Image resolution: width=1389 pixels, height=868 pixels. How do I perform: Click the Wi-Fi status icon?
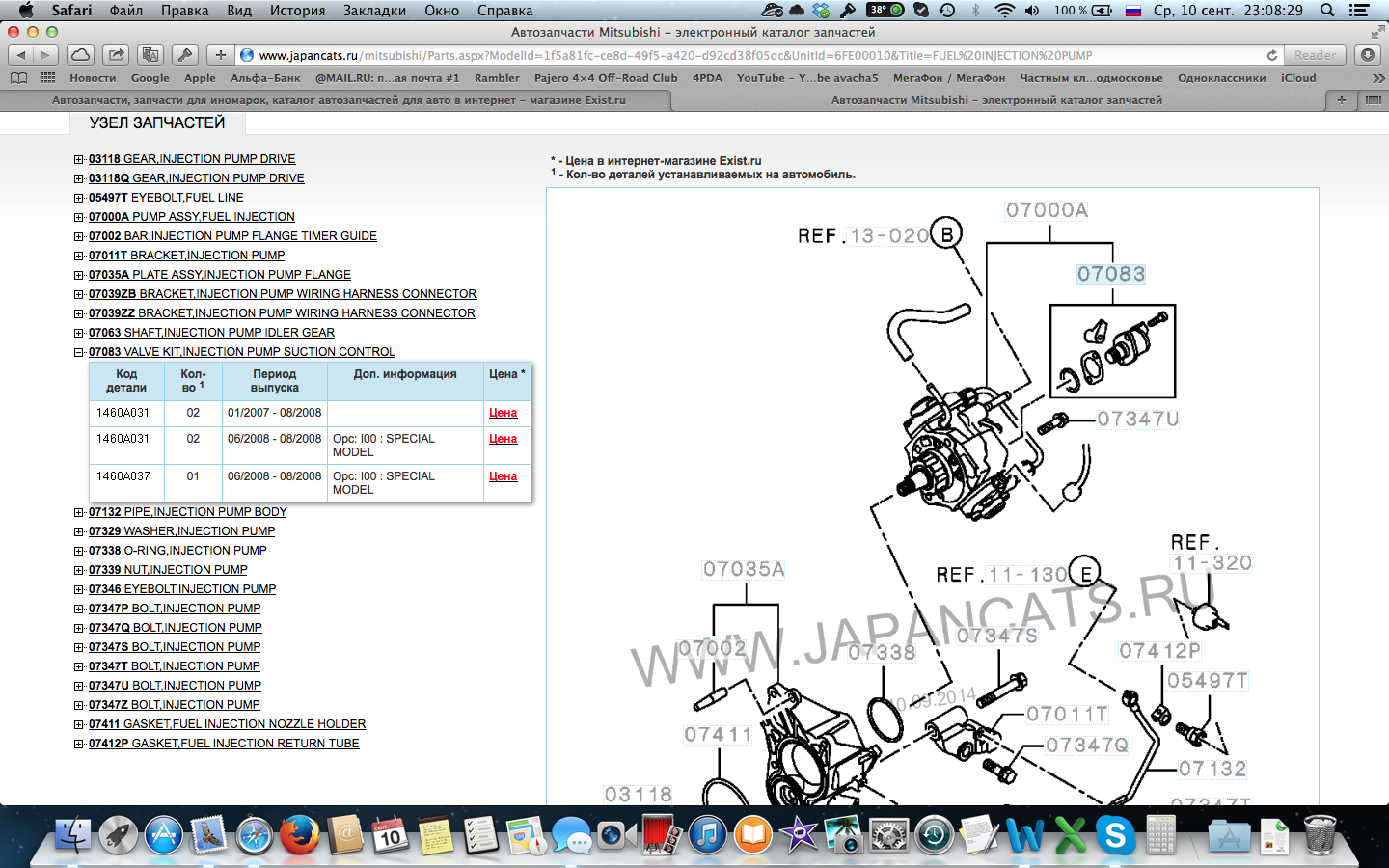[1004, 11]
